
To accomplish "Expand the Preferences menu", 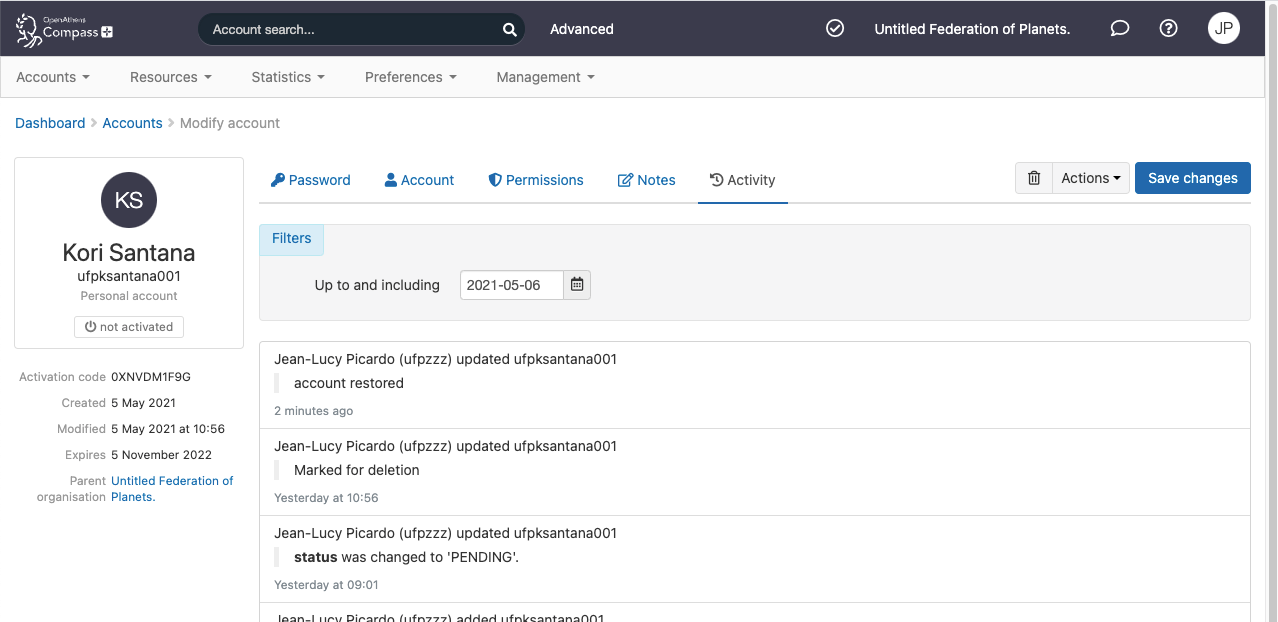I will pyautogui.click(x=409, y=77).
